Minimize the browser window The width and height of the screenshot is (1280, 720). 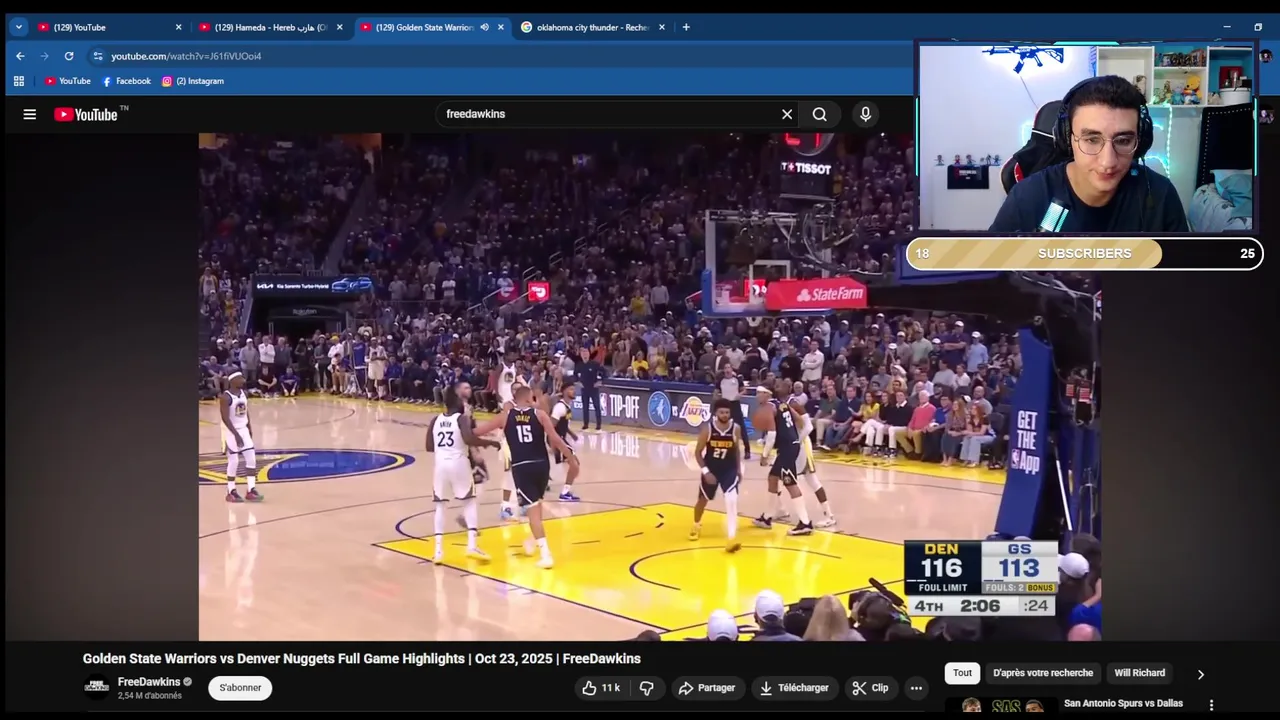point(1226,27)
